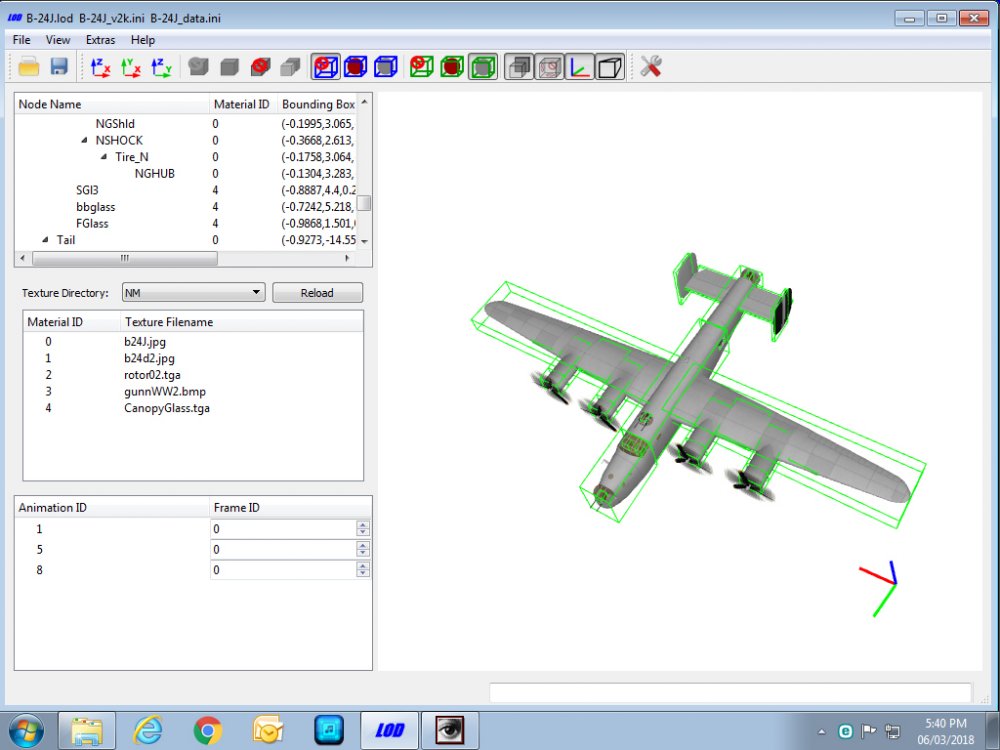Open the Texture Directory dropdown
1000x750 pixels.
tap(193, 293)
